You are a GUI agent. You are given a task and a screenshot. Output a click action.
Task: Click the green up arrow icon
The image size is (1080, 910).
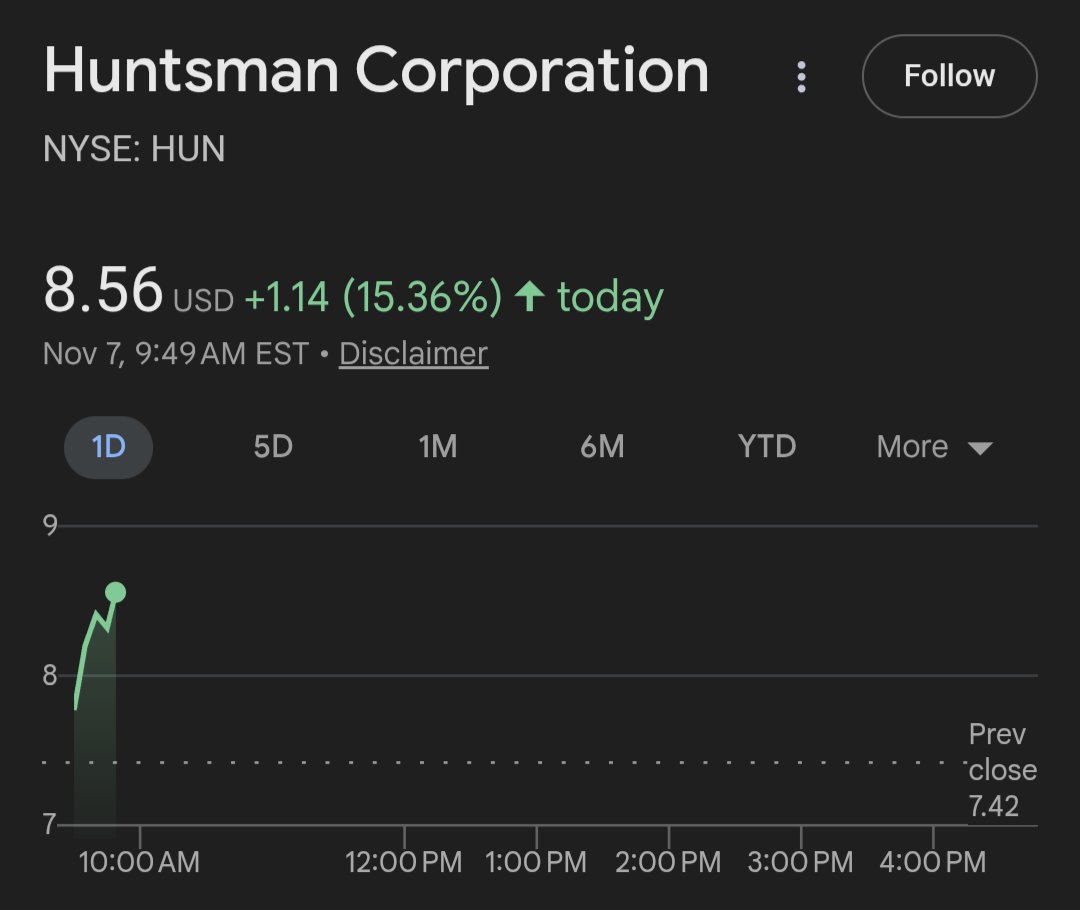[x=530, y=296]
